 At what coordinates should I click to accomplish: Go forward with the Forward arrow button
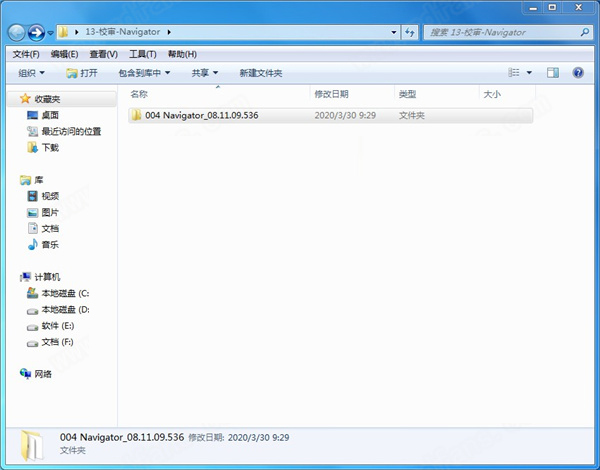click(x=36, y=33)
